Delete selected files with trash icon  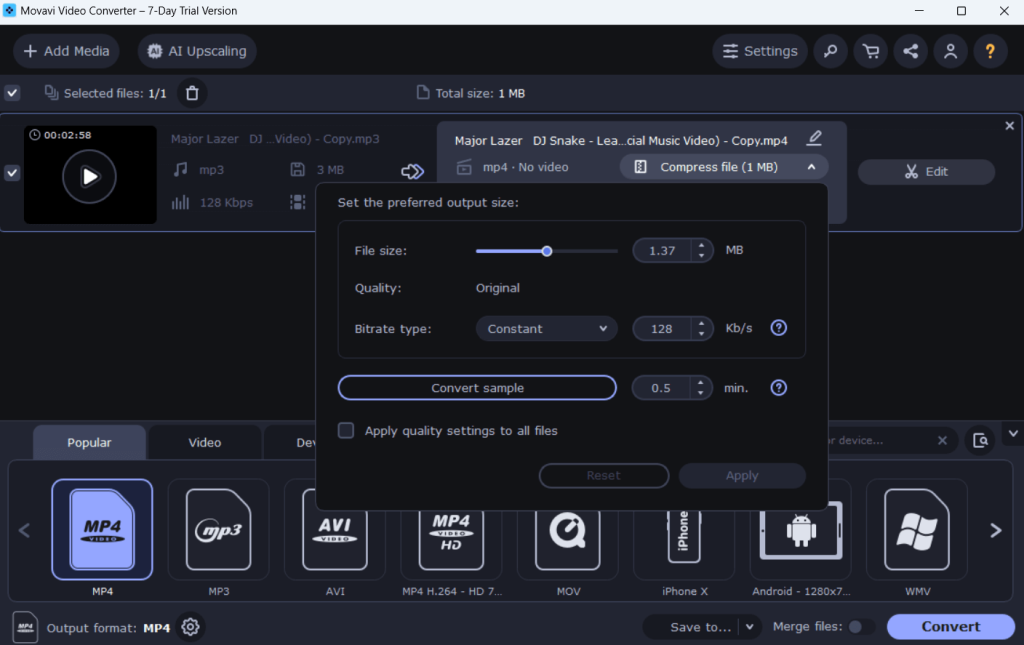tap(192, 93)
